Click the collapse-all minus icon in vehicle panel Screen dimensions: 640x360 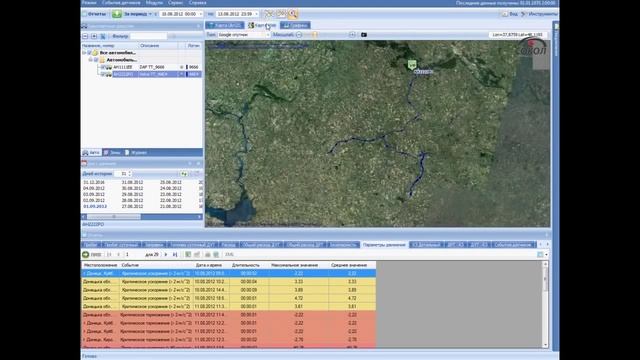pos(85,36)
